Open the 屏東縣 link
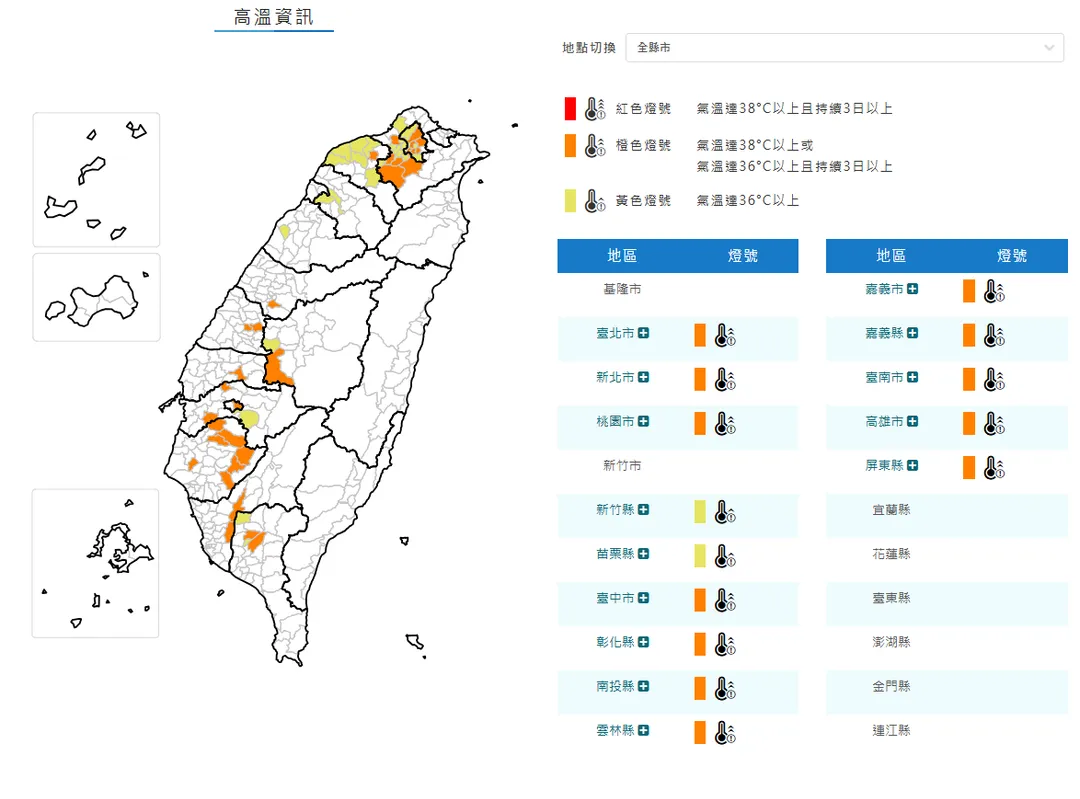 pos(884,466)
